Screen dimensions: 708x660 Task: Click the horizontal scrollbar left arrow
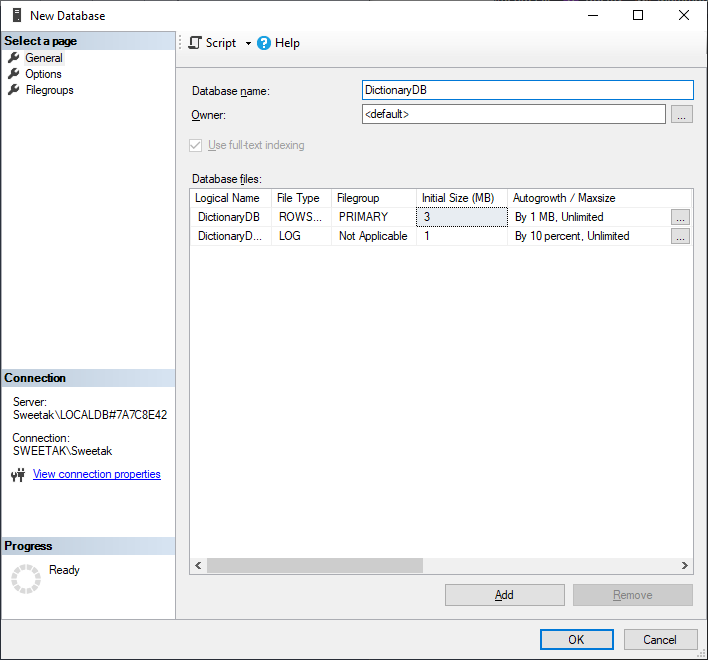(x=198, y=565)
